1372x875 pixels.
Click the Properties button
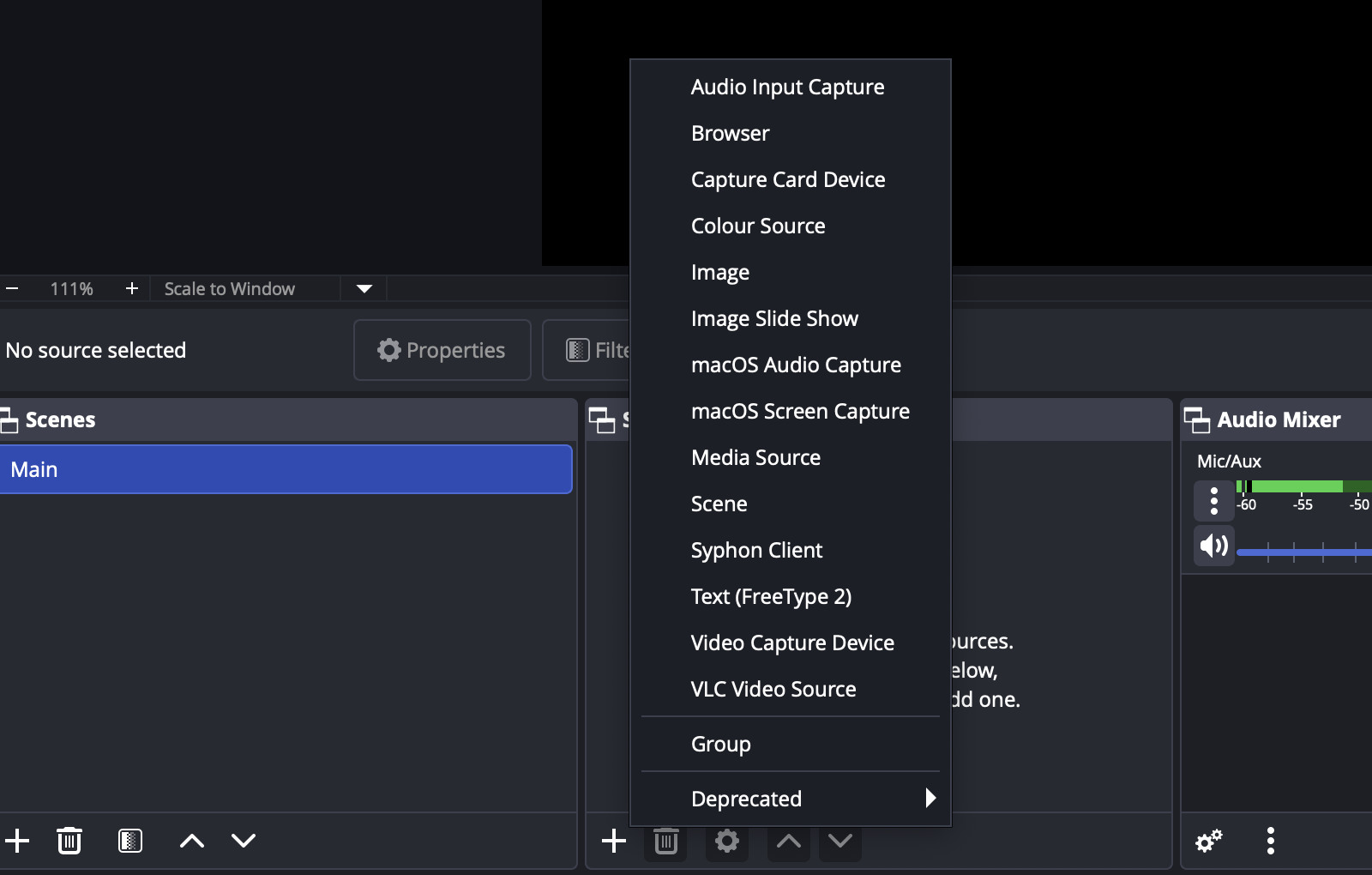tap(442, 350)
